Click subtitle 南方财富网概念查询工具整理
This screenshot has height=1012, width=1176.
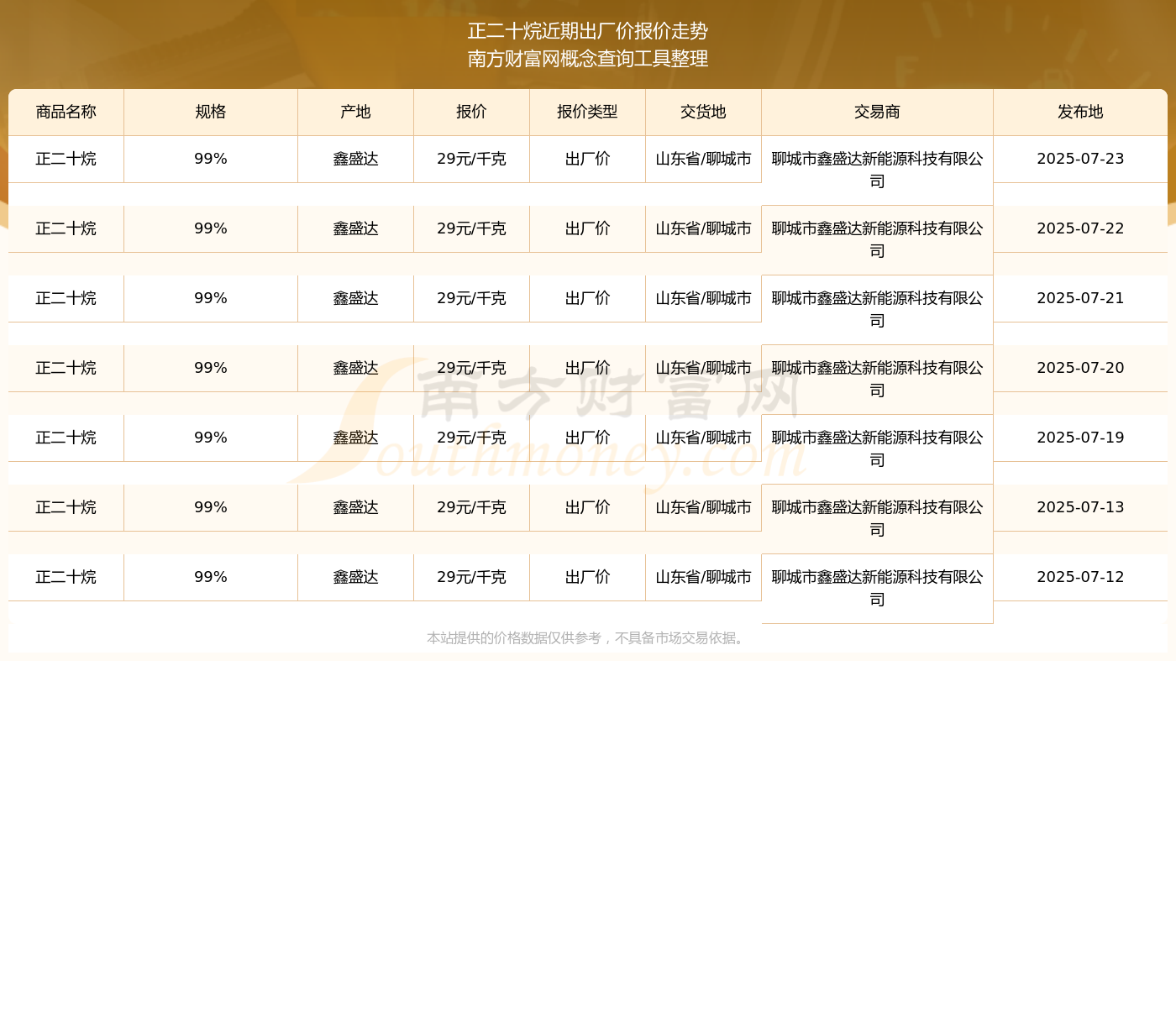(588, 59)
